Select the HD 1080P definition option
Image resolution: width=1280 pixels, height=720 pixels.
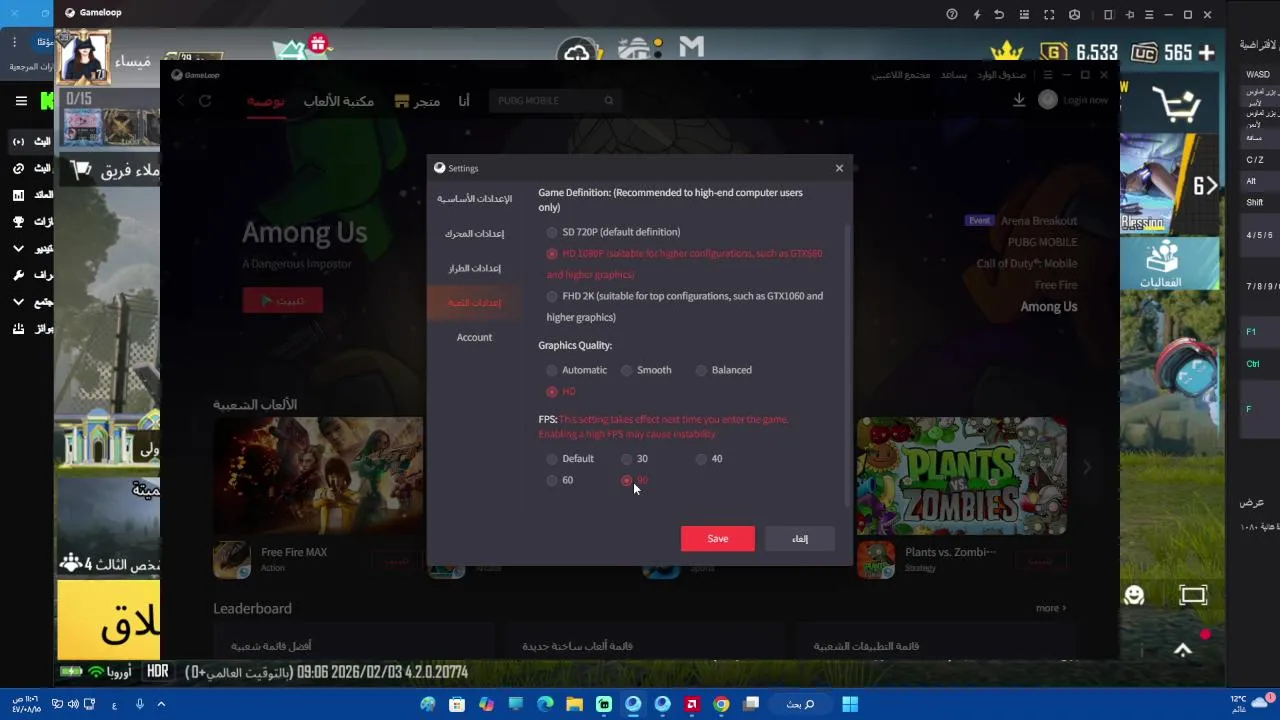552,254
